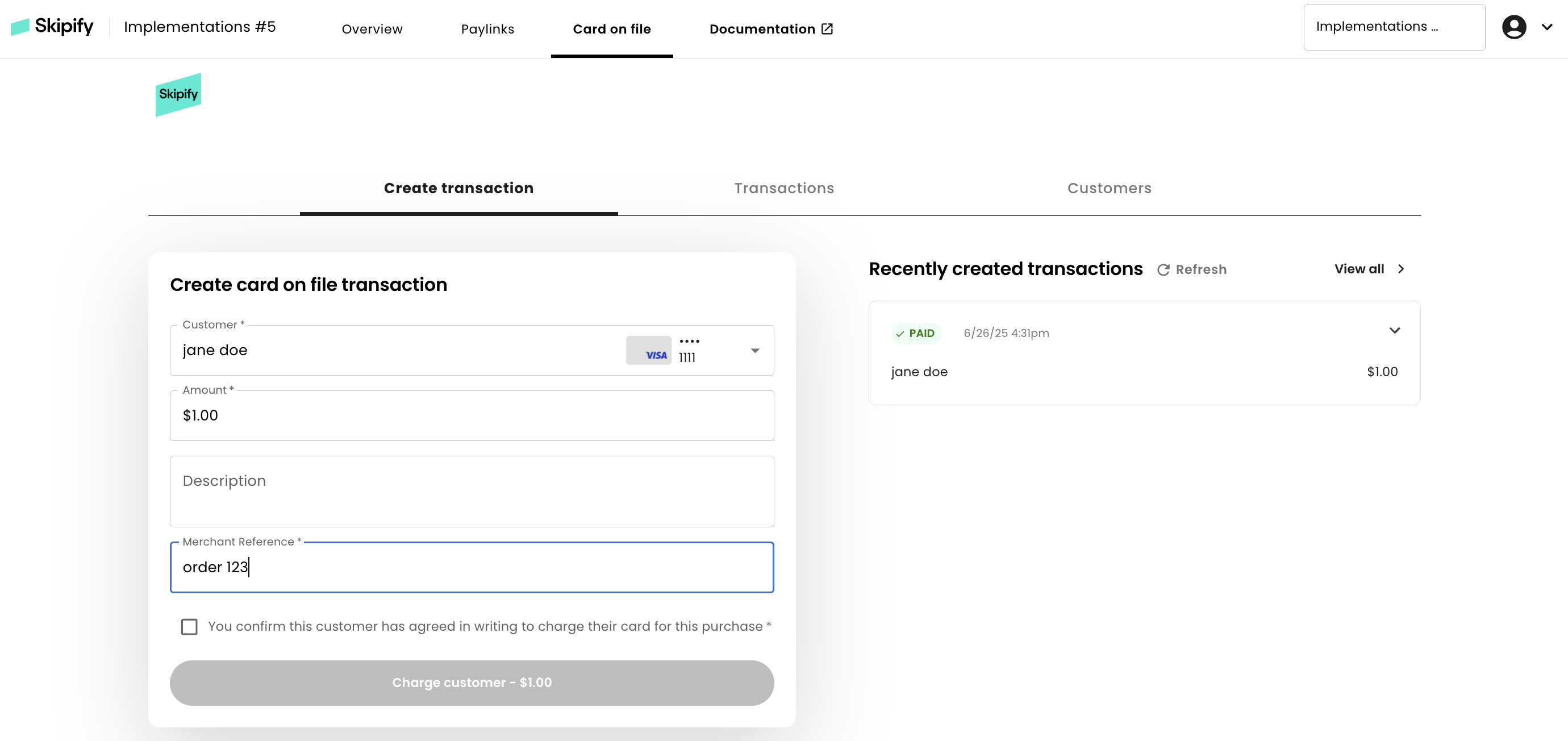Switch to the Transactions tab
The width and height of the screenshot is (1568, 741).
click(784, 188)
